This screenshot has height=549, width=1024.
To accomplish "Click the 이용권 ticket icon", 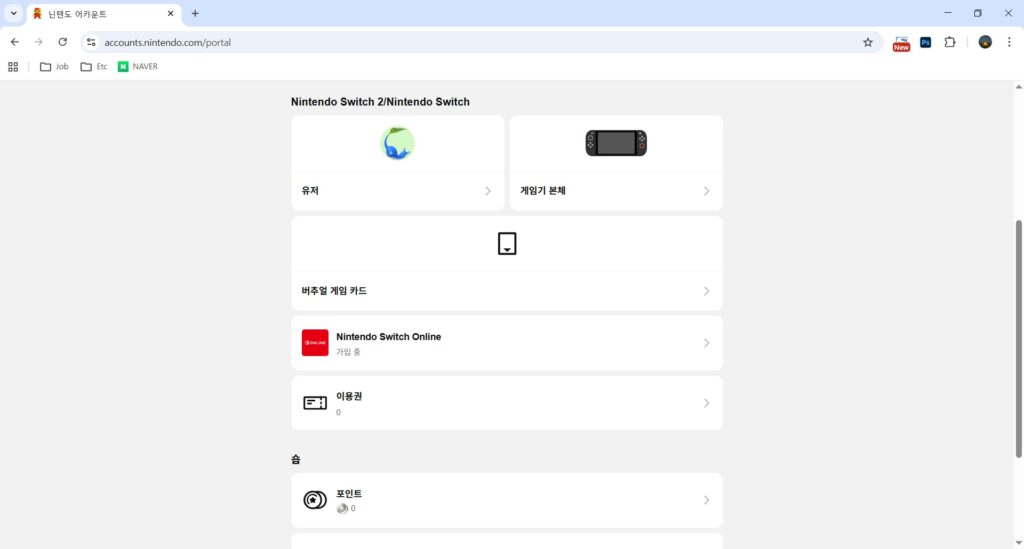I will tap(315, 403).
